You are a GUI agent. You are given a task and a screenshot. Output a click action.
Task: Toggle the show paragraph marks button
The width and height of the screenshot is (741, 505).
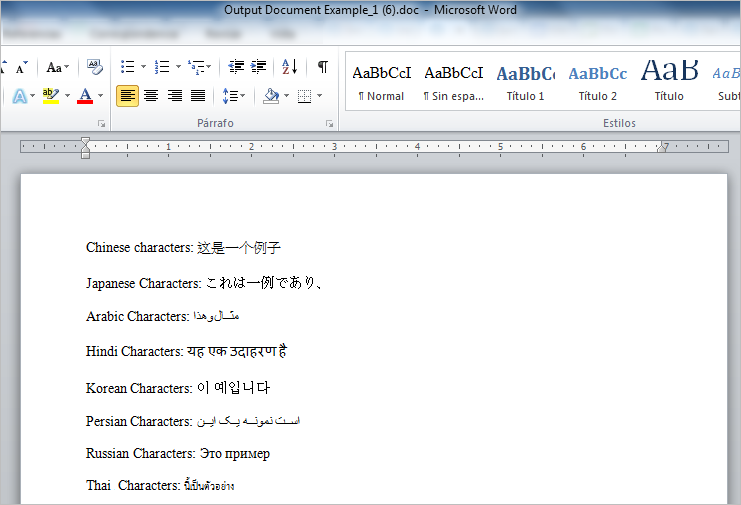click(x=322, y=67)
